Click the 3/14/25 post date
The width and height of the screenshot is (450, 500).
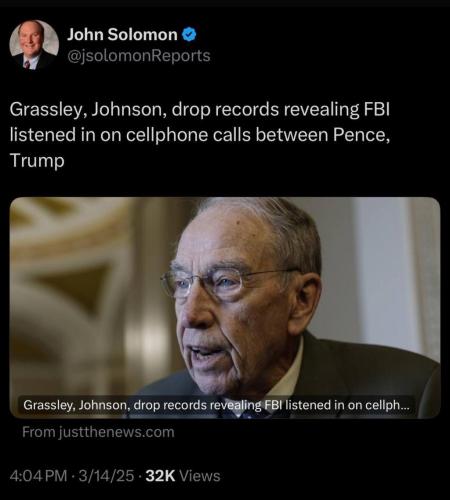(106, 476)
